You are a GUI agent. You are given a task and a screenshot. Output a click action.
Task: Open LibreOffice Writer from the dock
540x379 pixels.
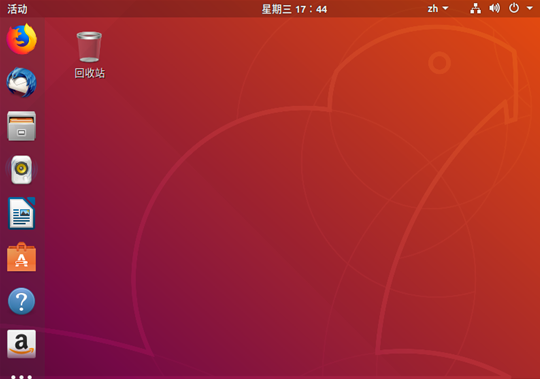(x=22, y=213)
